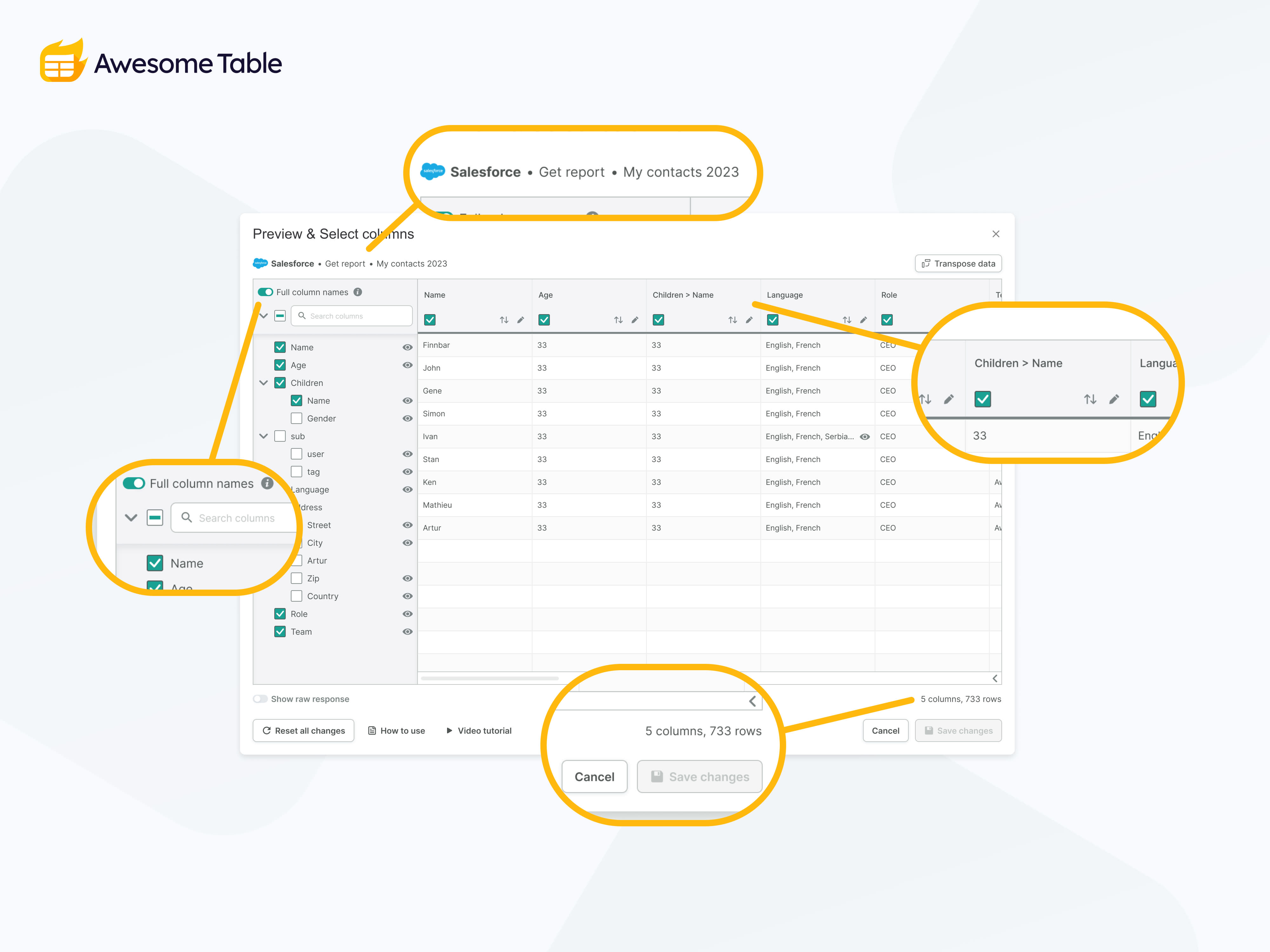This screenshot has width=1270, height=952.
Task: Click the info icon beside Full column names
Action: (358, 292)
